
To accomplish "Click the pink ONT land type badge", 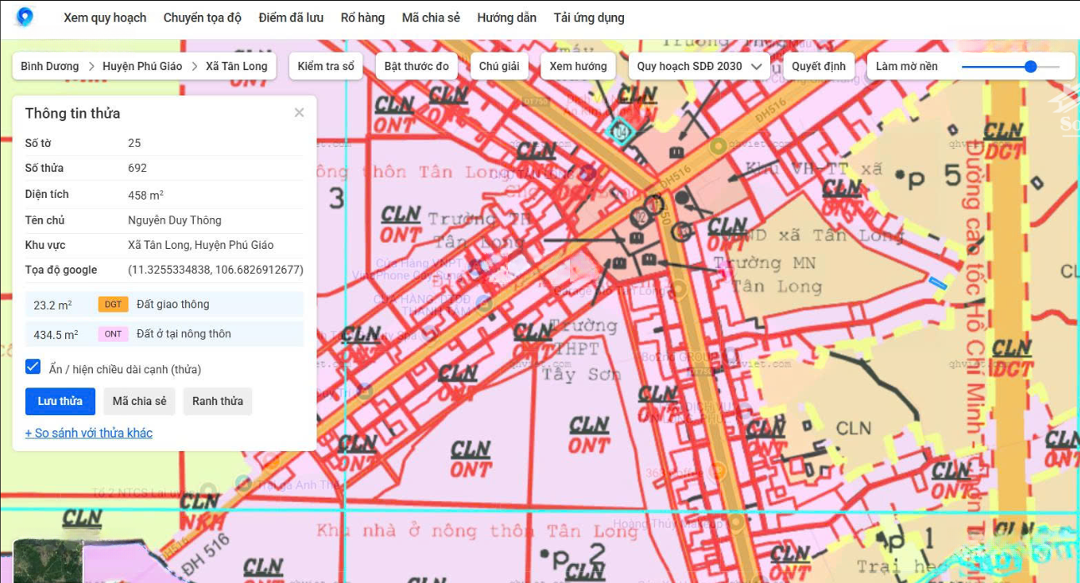I will pyautogui.click(x=113, y=335).
